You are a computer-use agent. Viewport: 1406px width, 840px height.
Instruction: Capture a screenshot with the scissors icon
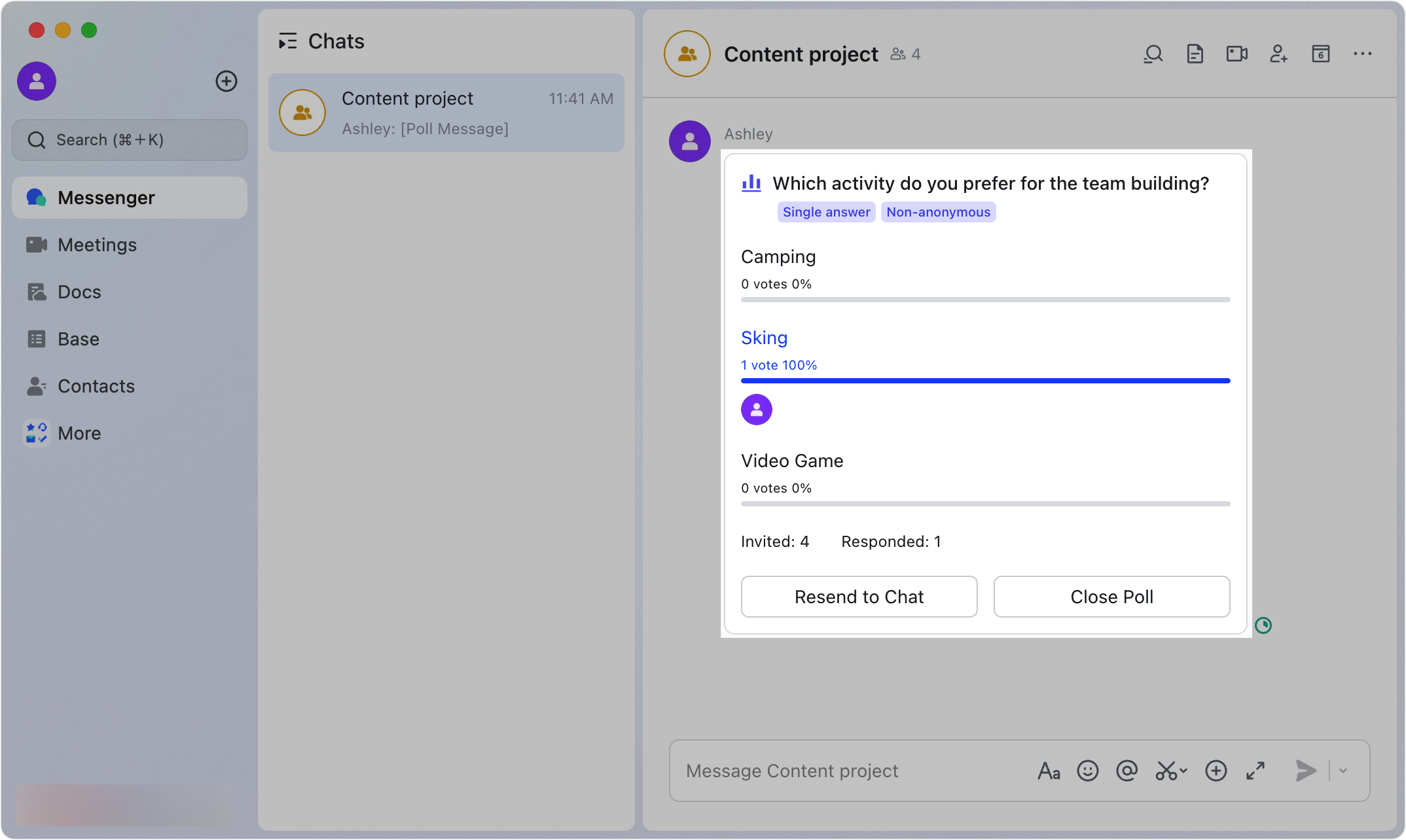[x=1166, y=771]
